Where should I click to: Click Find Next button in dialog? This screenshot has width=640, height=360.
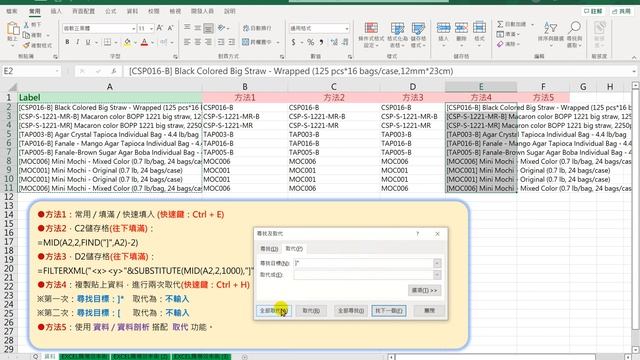(x=389, y=311)
